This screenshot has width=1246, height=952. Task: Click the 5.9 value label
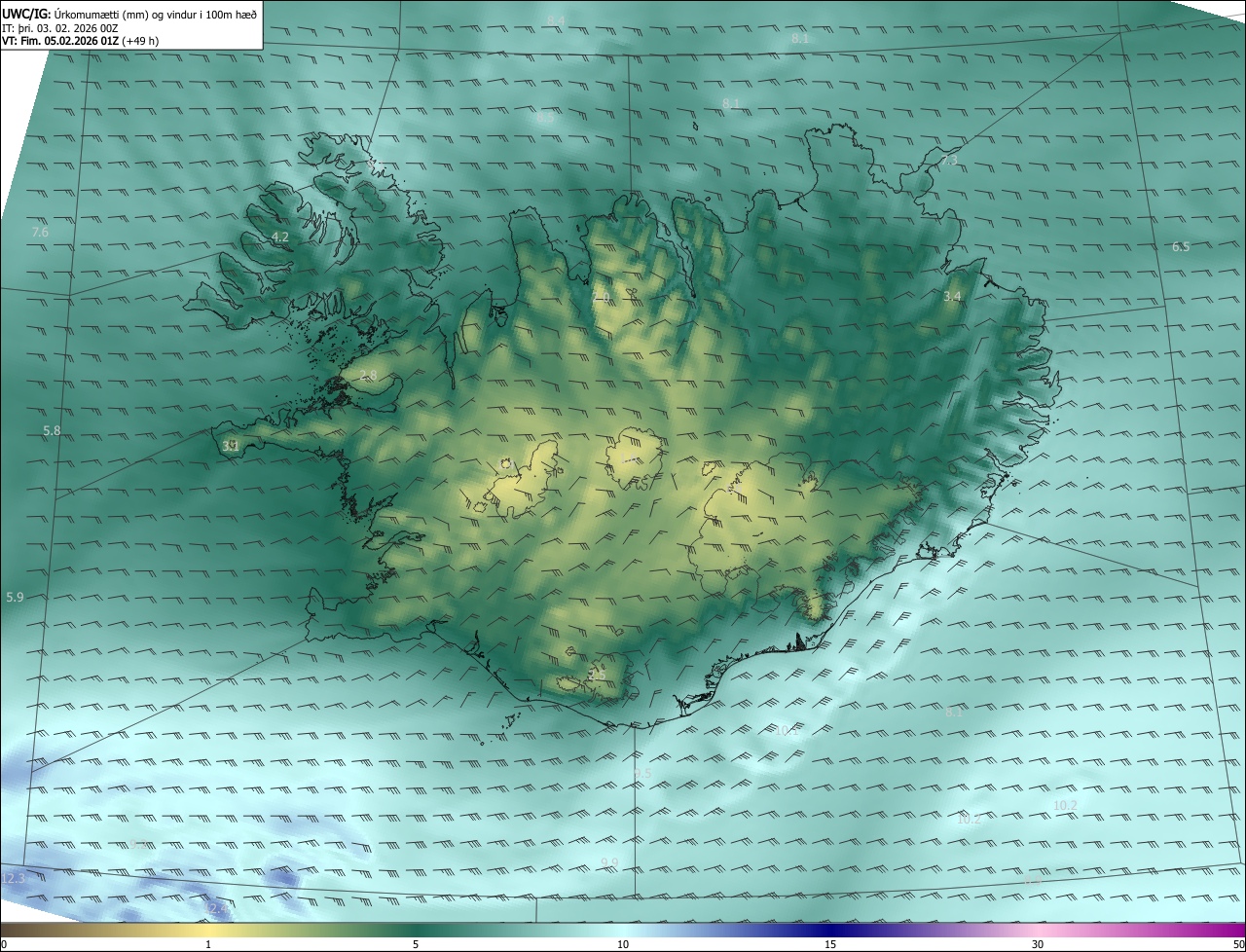[x=15, y=597]
